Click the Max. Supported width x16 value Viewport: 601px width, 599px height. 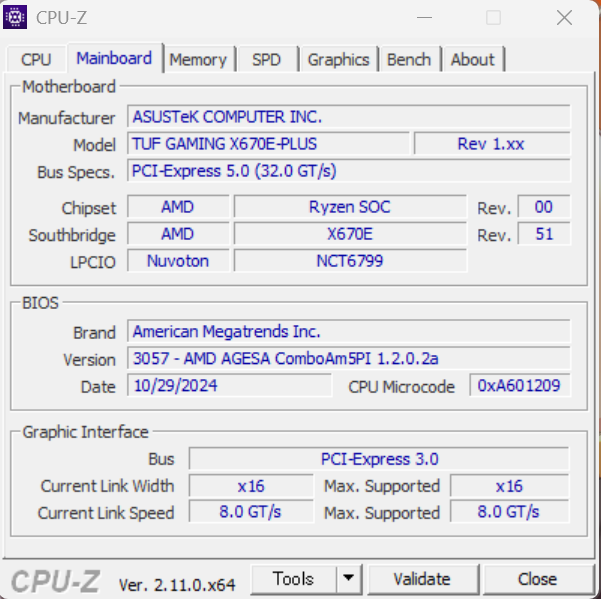(509, 486)
